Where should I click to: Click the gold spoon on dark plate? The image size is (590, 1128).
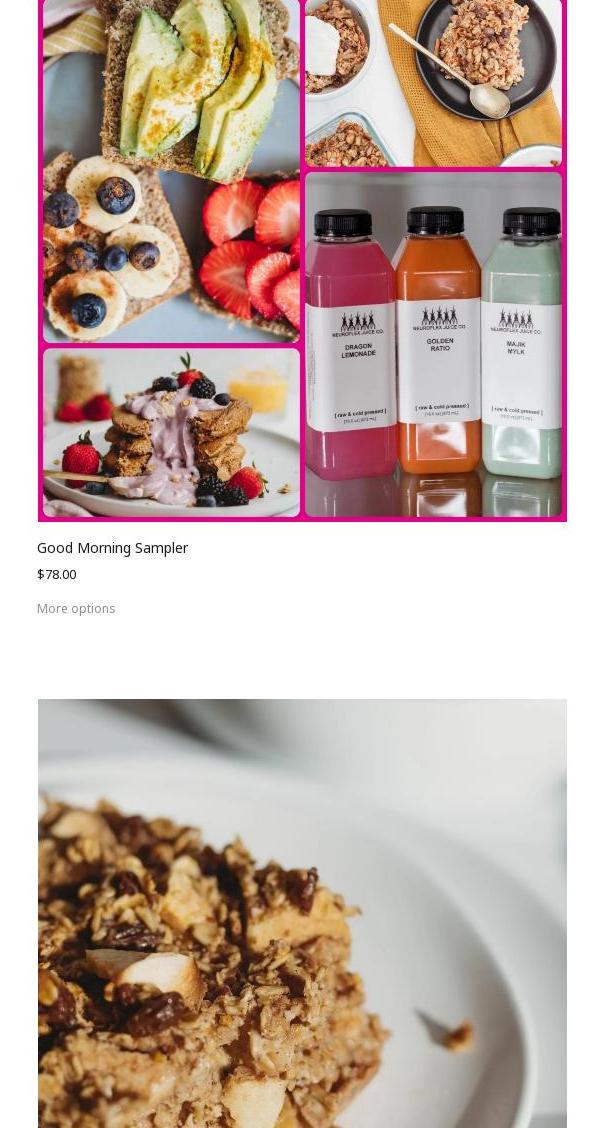point(452,73)
